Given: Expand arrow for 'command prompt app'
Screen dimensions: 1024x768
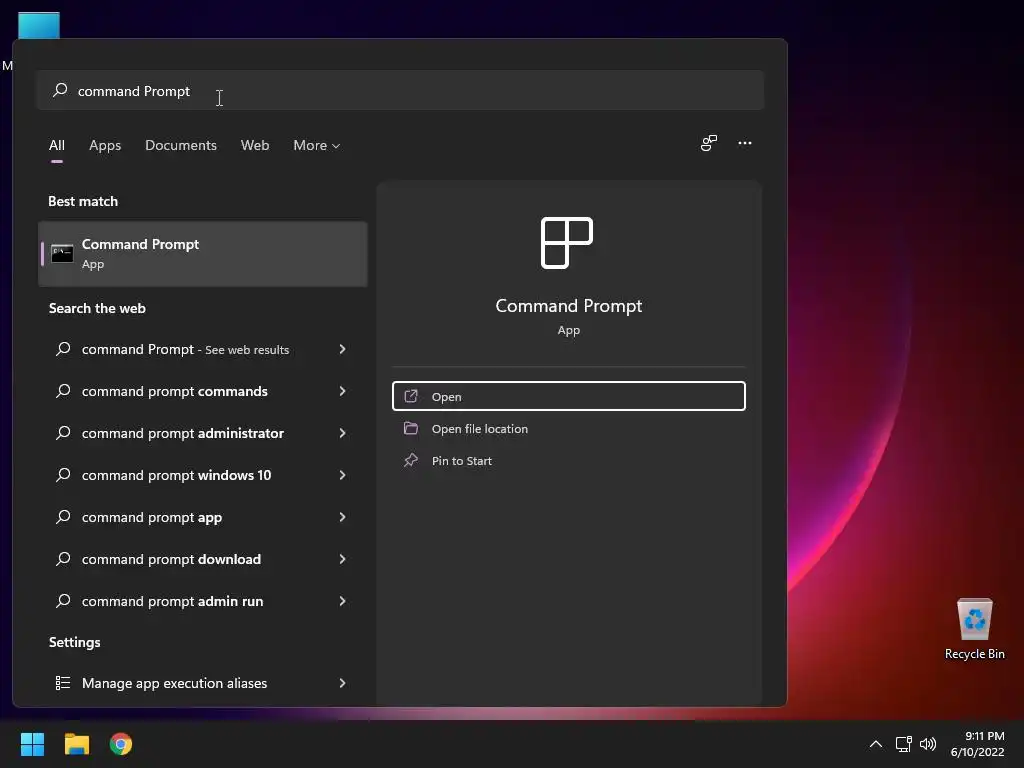Looking at the screenshot, I should pyautogui.click(x=342, y=517).
